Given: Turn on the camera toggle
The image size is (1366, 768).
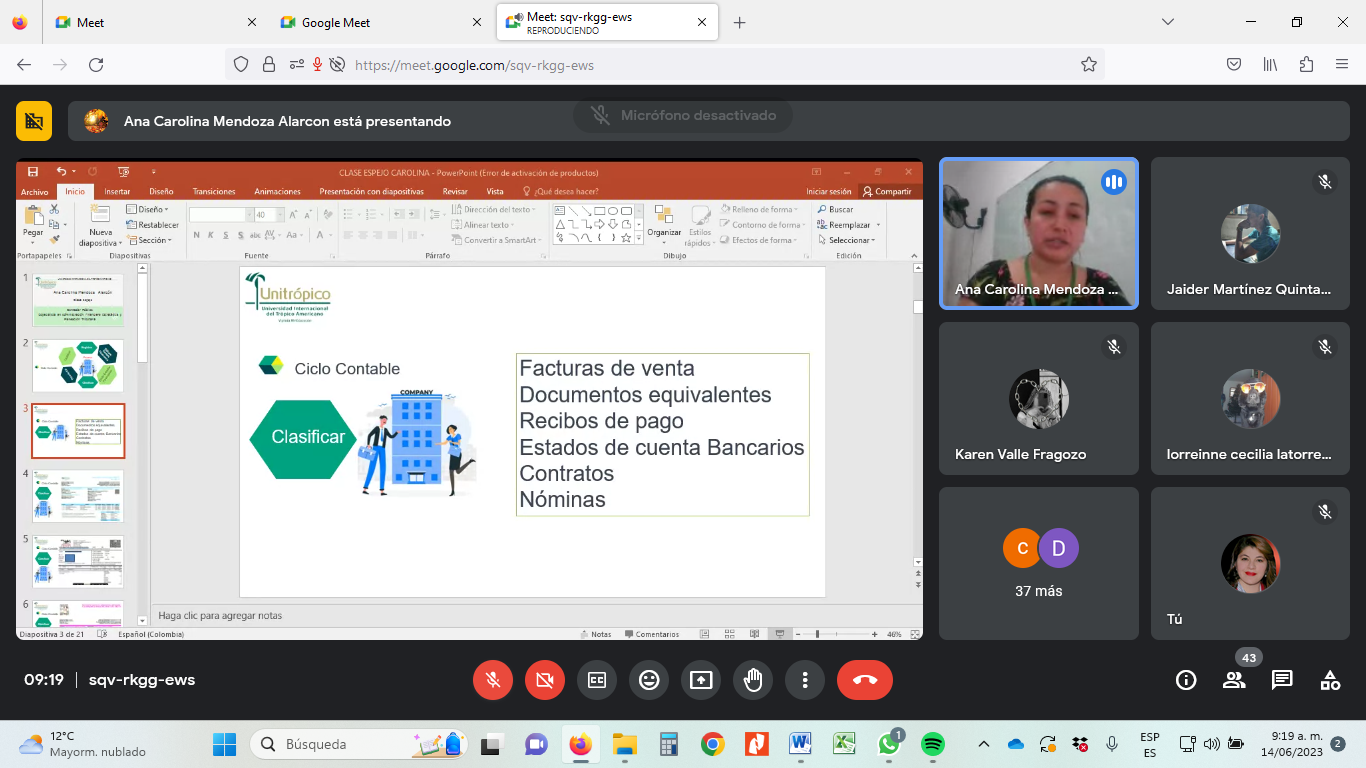Looking at the screenshot, I should (545, 680).
